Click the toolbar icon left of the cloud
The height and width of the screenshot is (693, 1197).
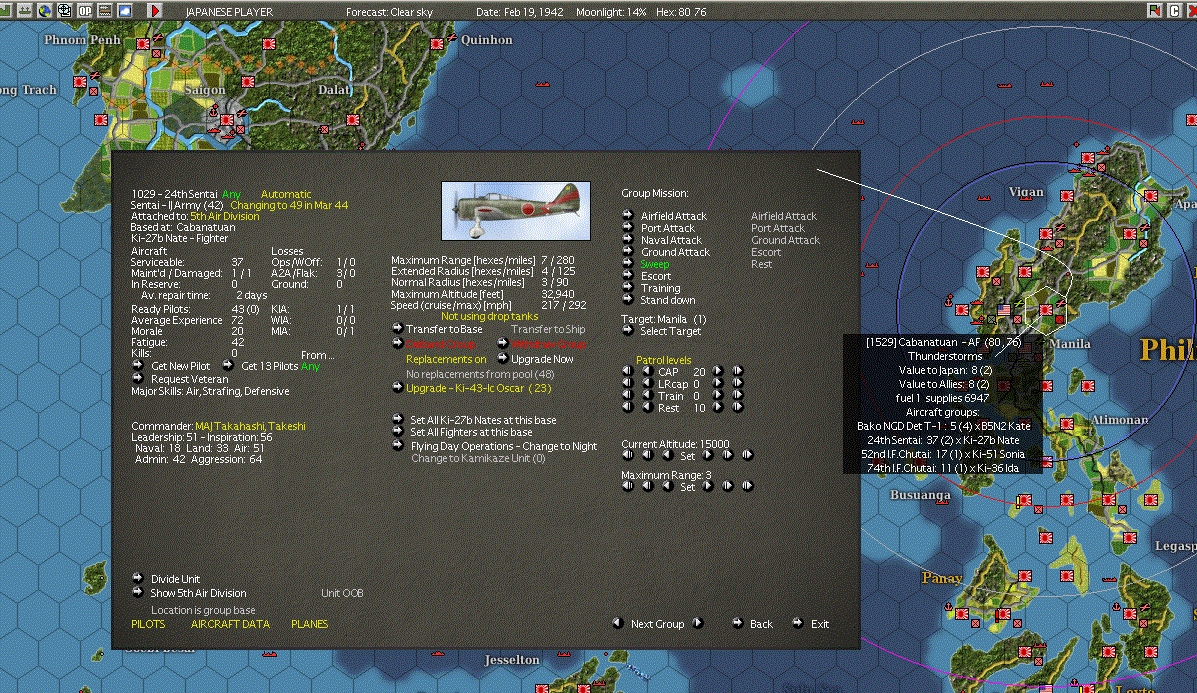(105, 10)
